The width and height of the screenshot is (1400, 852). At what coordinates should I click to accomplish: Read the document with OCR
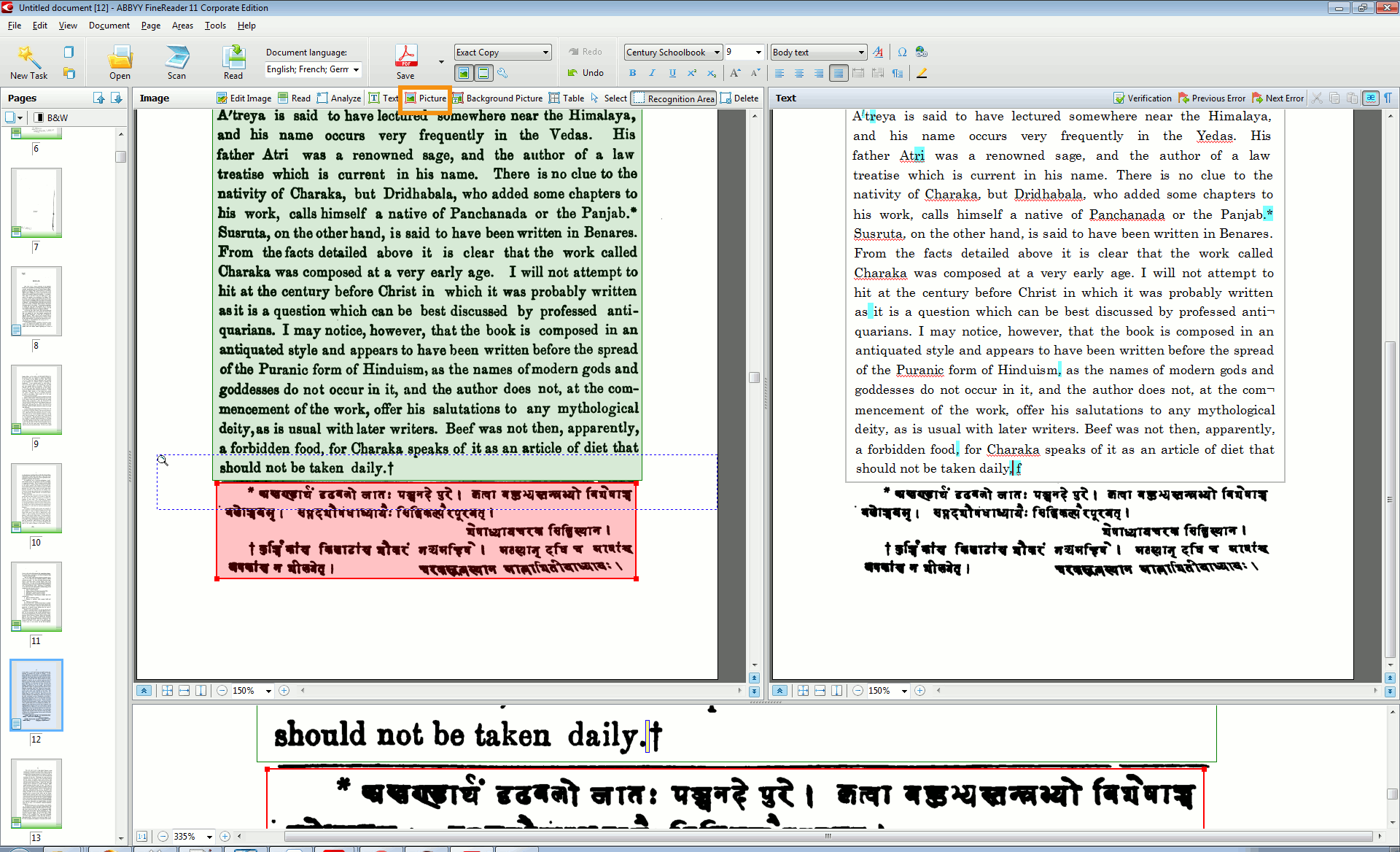pyautogui.click(x=233, y=62)
